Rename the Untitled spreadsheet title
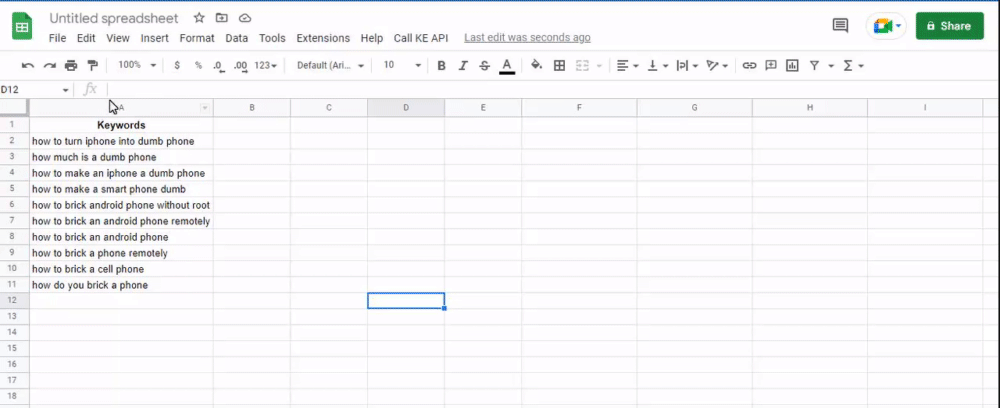Screen dimensions: 1000x408 (x=114, y=18)
